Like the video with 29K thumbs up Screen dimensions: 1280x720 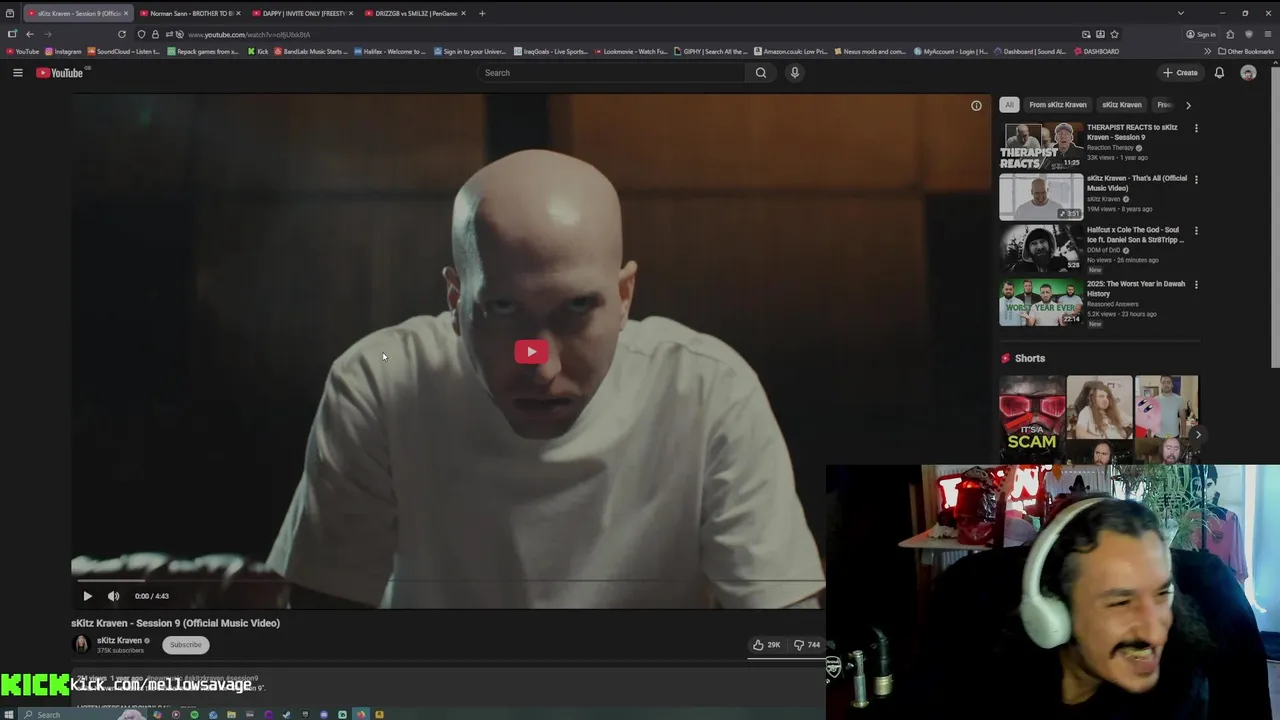pos(767,645)
